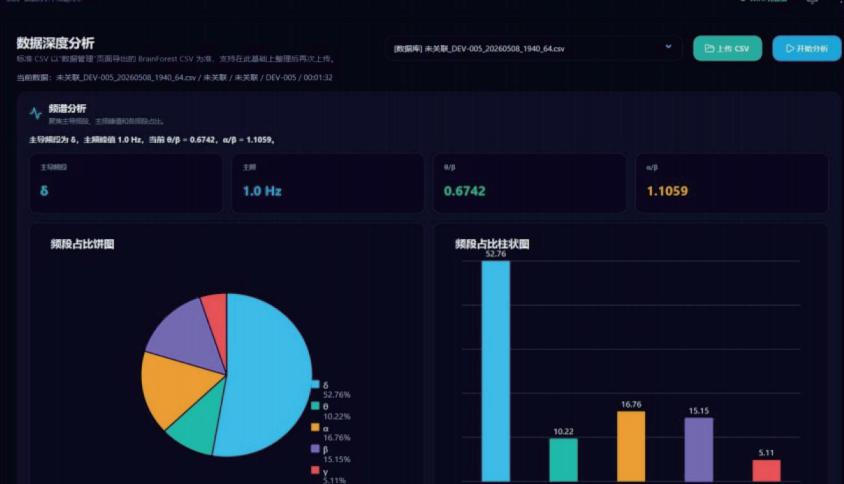Click the summary line with θ/β = 0.6742
844x484 pixels.
click(152, 139)
